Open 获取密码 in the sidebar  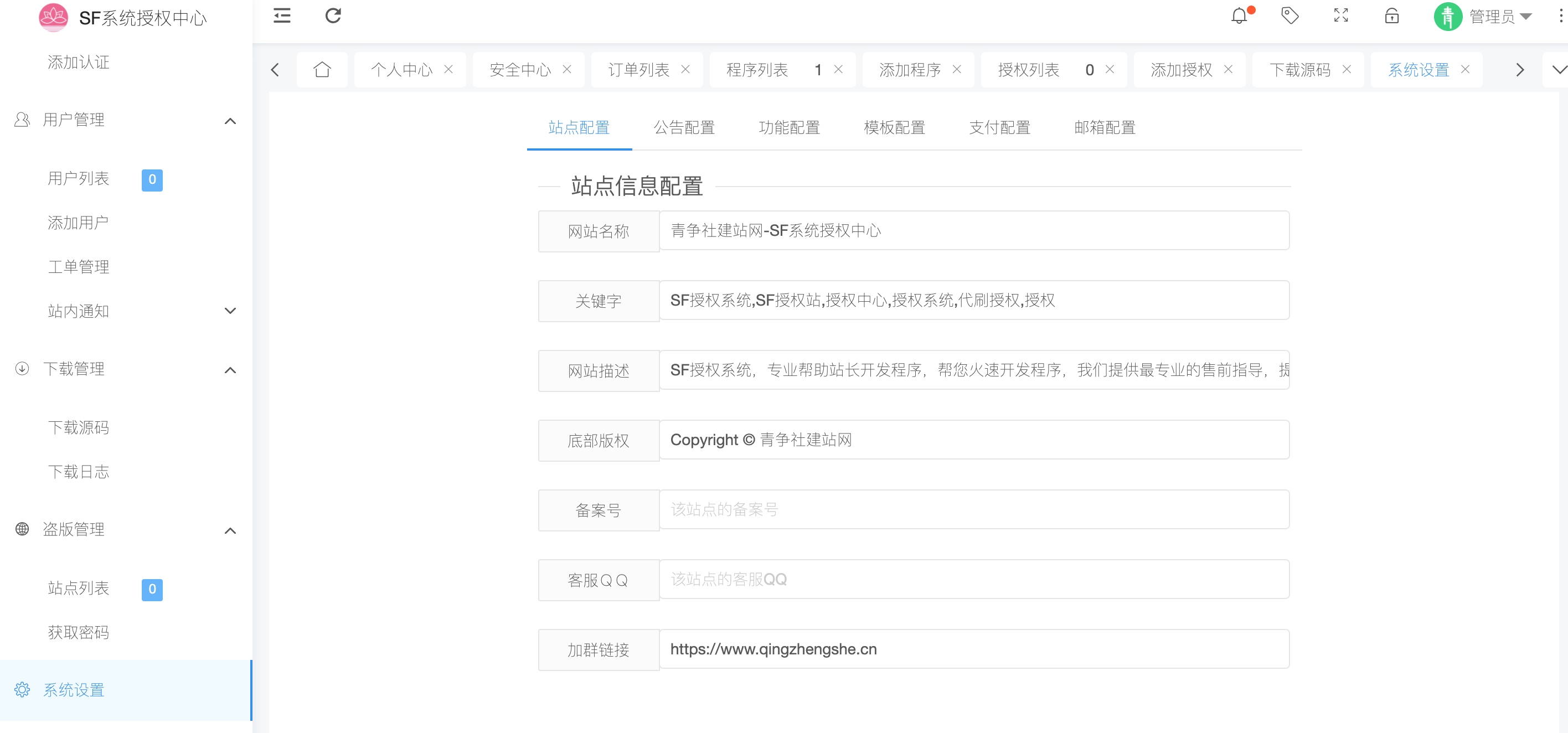pyautogui.click(x=79, y=633)
